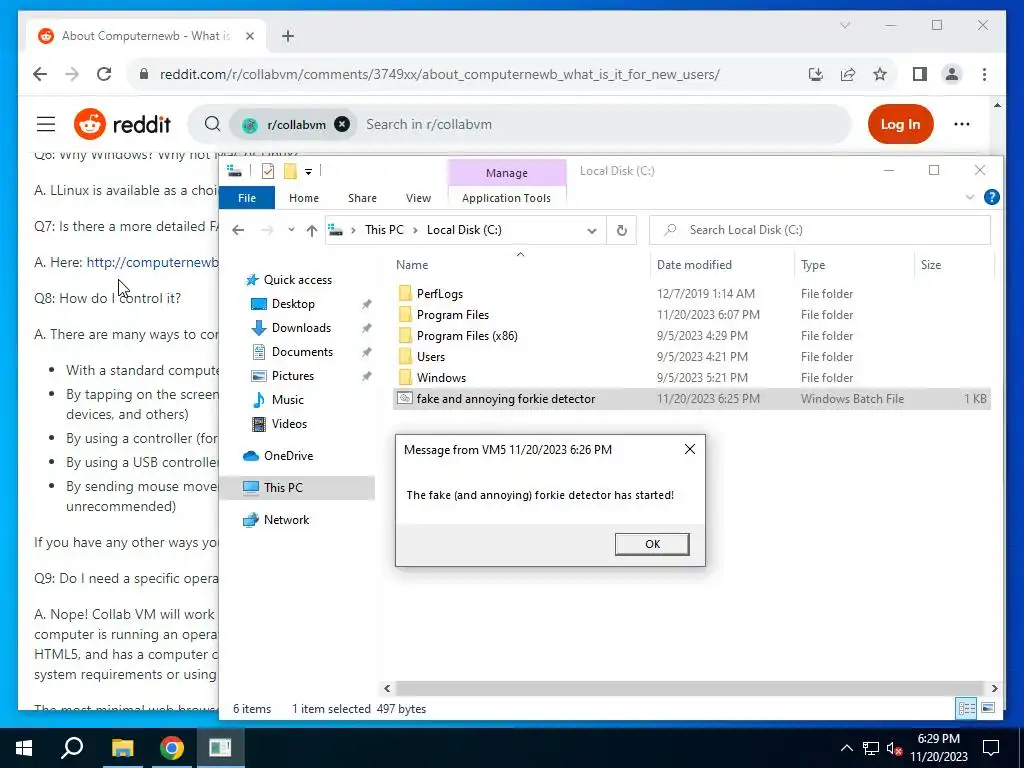
Task: Go back in File Explorer
Action: click(x=238, y=230)
